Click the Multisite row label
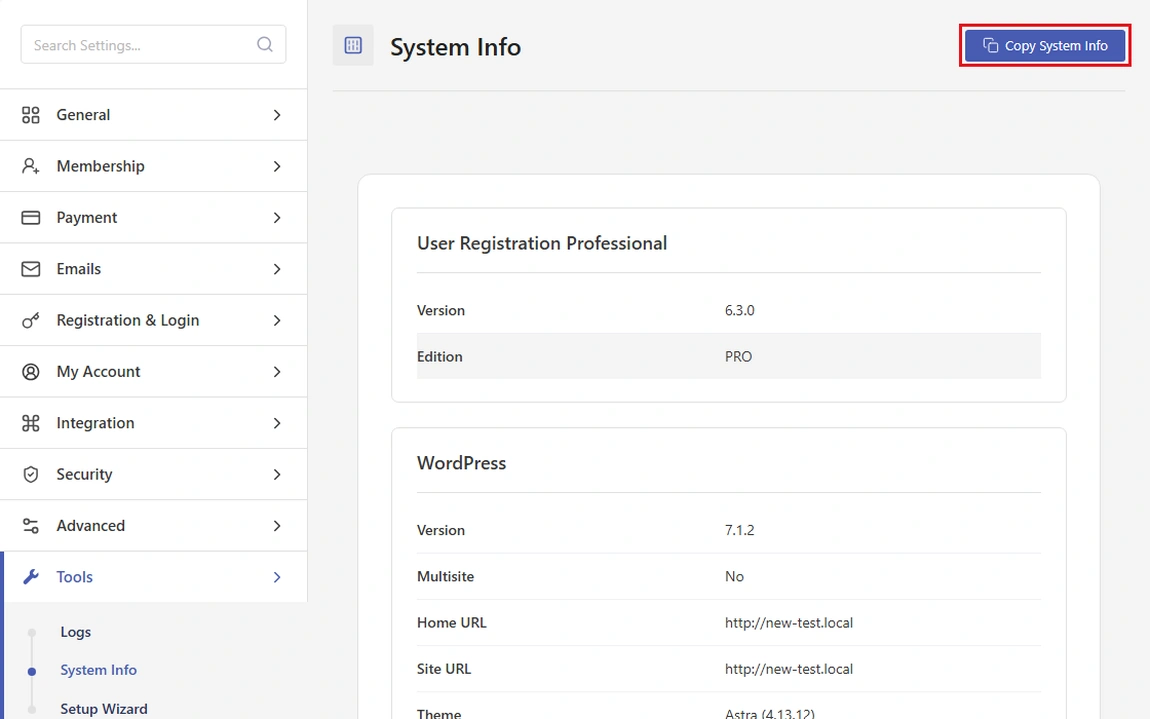This screenshot has width=1150, height=719. [x=445, y=577]
